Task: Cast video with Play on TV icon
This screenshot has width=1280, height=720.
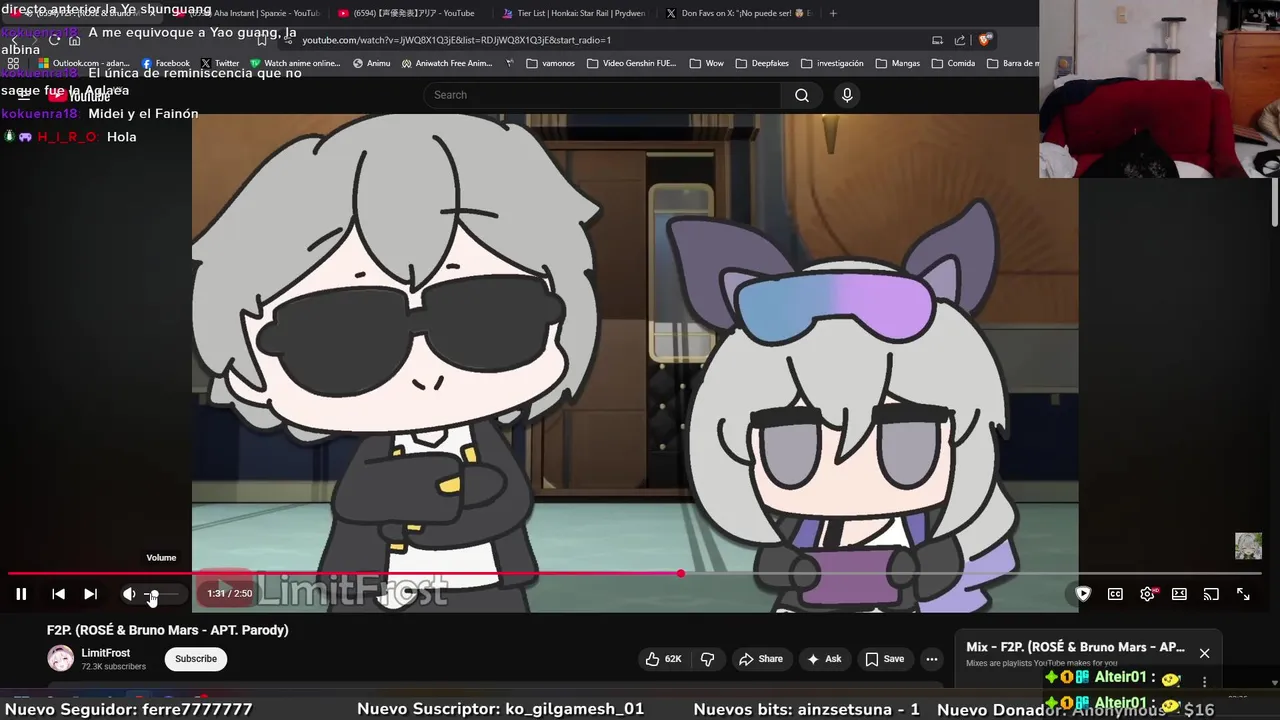Action: coord(1211,594)
